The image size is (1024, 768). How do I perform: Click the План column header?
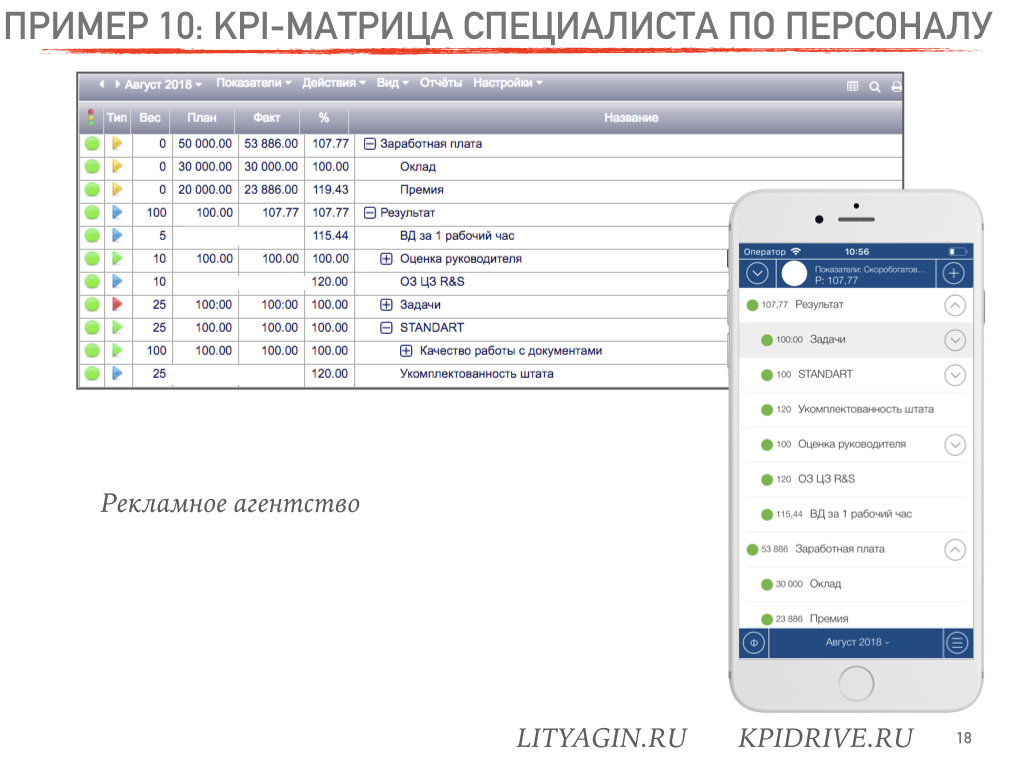pos(202,118)
